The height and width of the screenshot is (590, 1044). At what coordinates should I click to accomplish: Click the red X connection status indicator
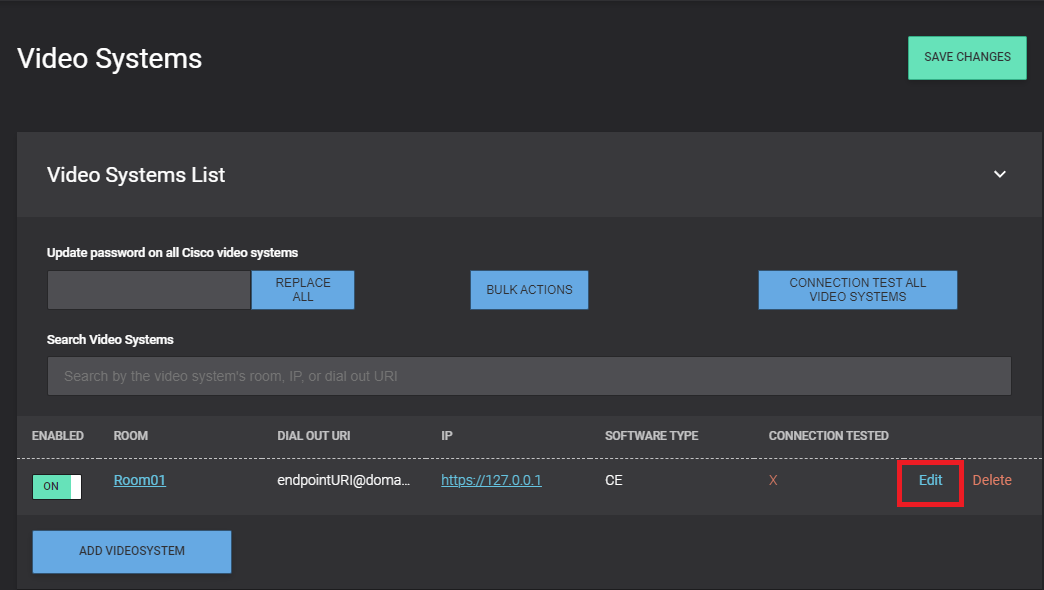(773, 480)
